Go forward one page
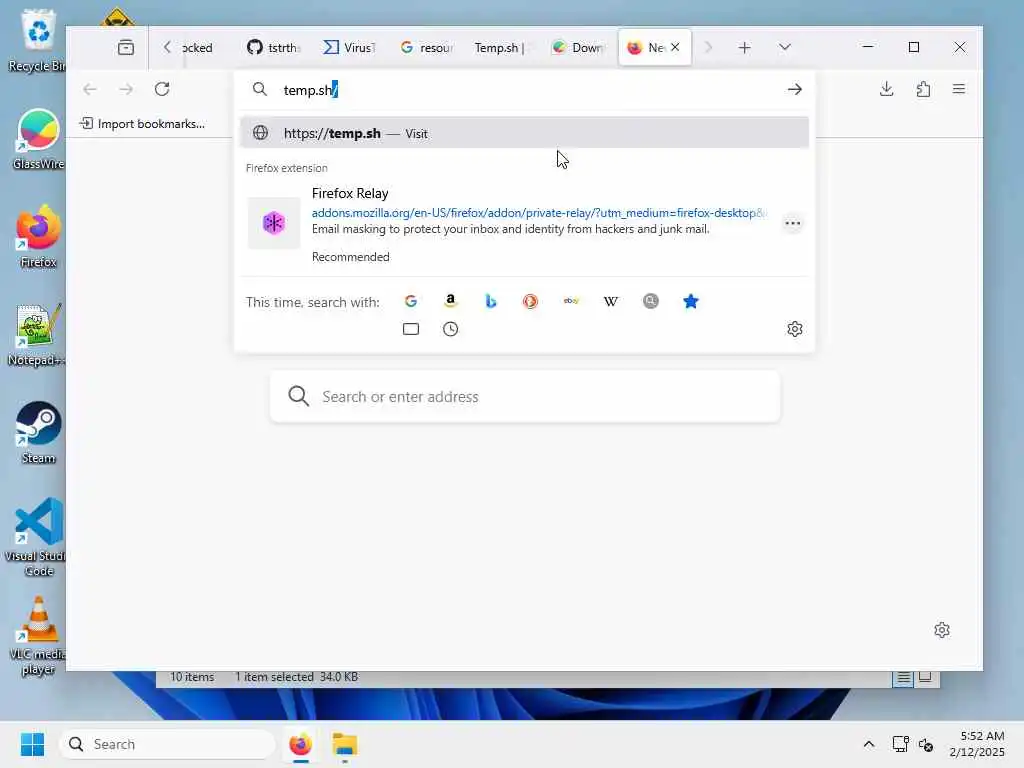Image resolution: width=1024 pixels, height=768 pixels. point(126,89)
